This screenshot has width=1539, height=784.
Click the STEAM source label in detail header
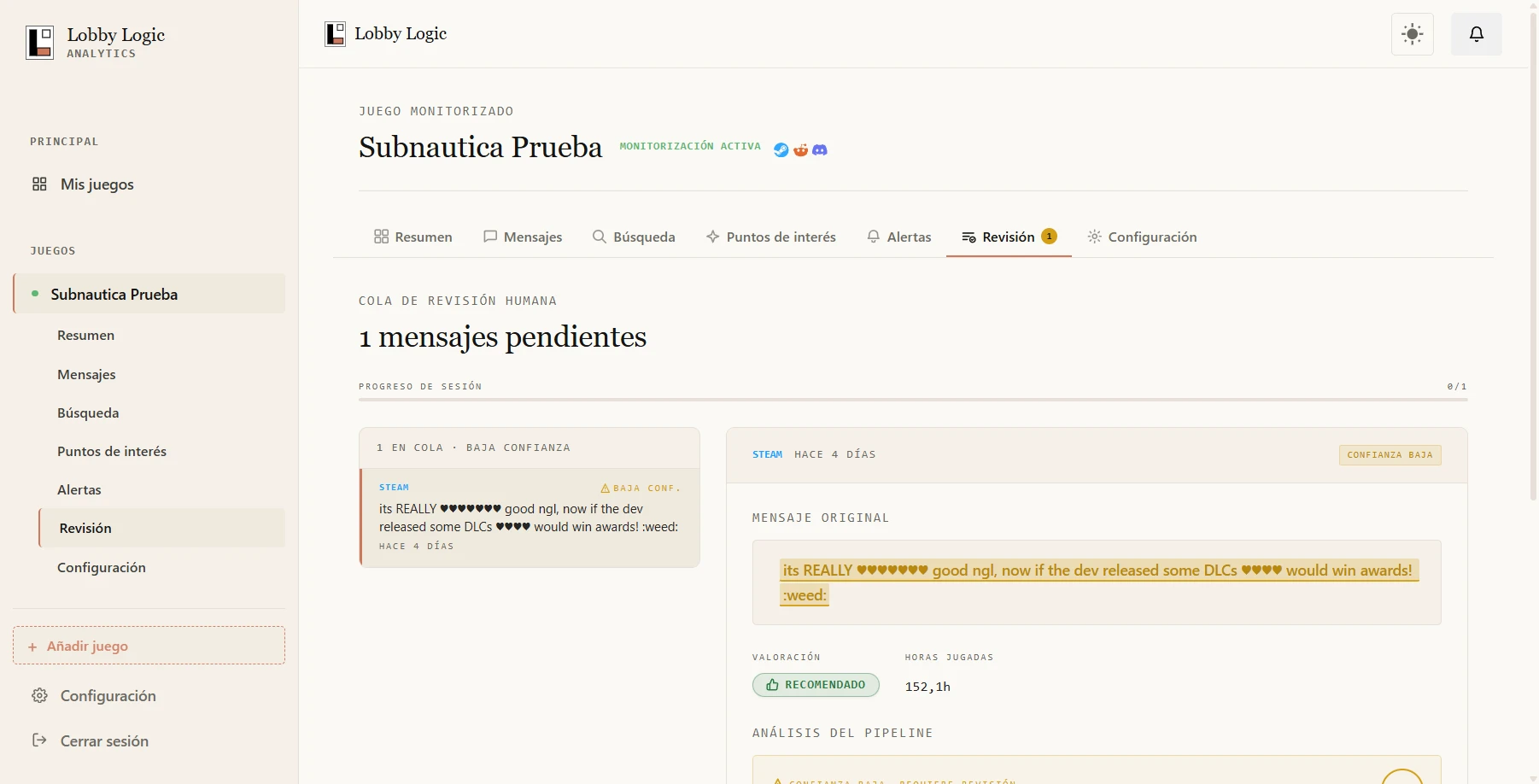[x=767, y=454]
